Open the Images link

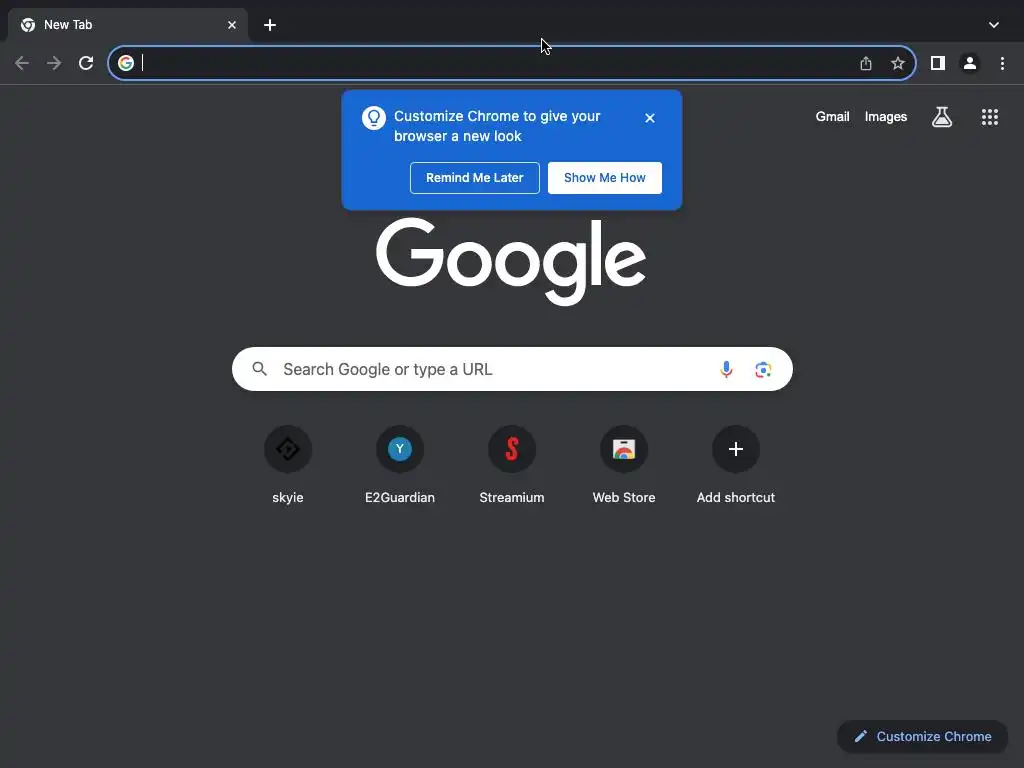point(886,117)
